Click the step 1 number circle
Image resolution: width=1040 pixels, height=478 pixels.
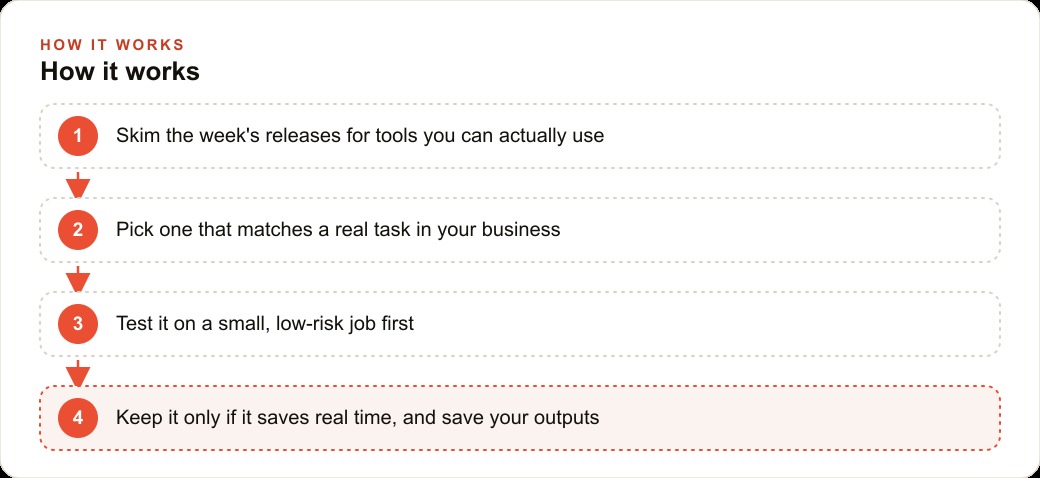(x=78, y=136)
